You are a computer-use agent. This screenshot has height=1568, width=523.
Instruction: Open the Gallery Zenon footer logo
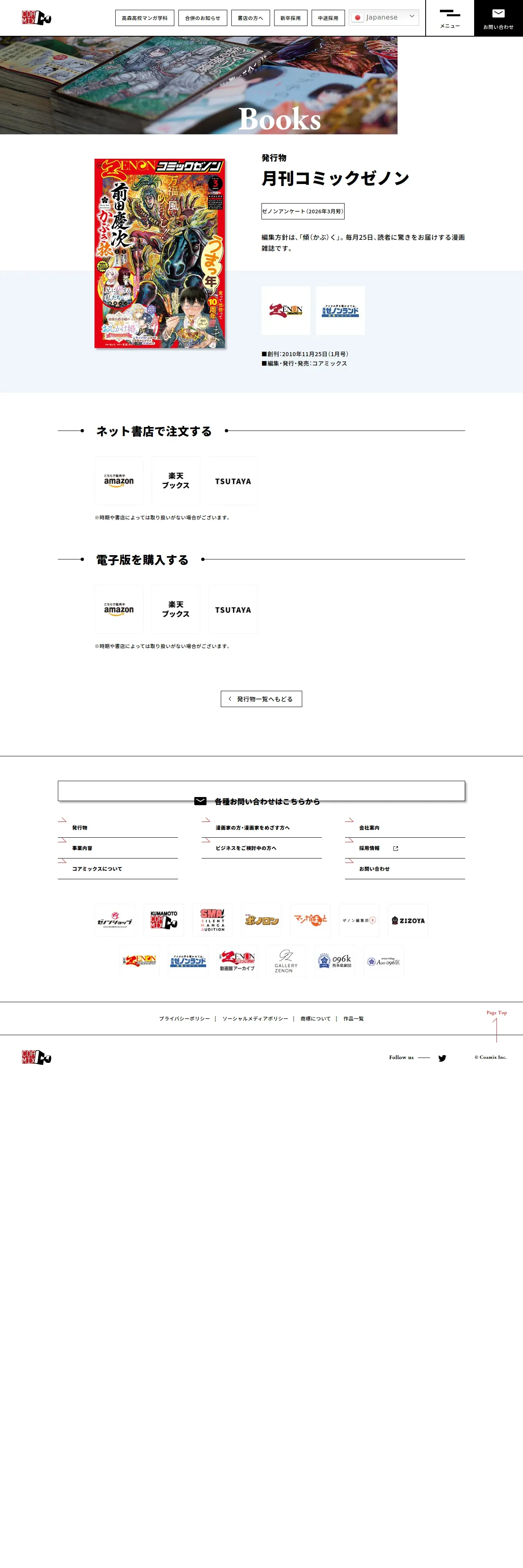pos(286,961)
